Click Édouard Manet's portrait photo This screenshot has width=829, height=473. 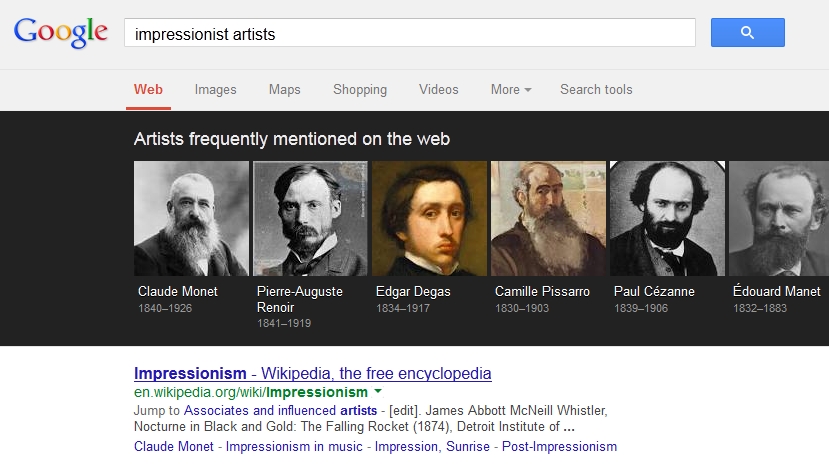pos(778,218)
